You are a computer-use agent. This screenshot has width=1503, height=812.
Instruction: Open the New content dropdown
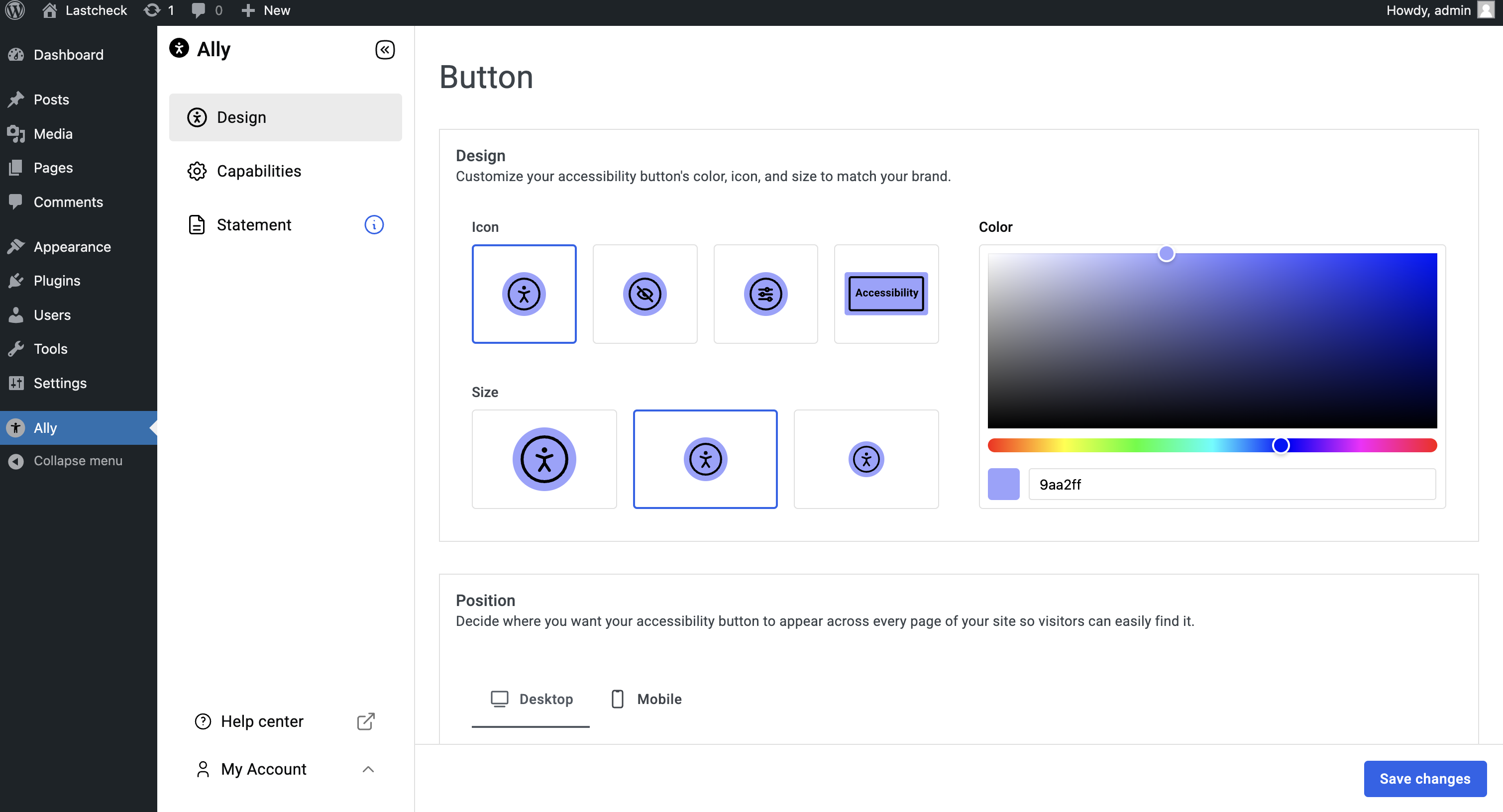(x=266, y=10)
